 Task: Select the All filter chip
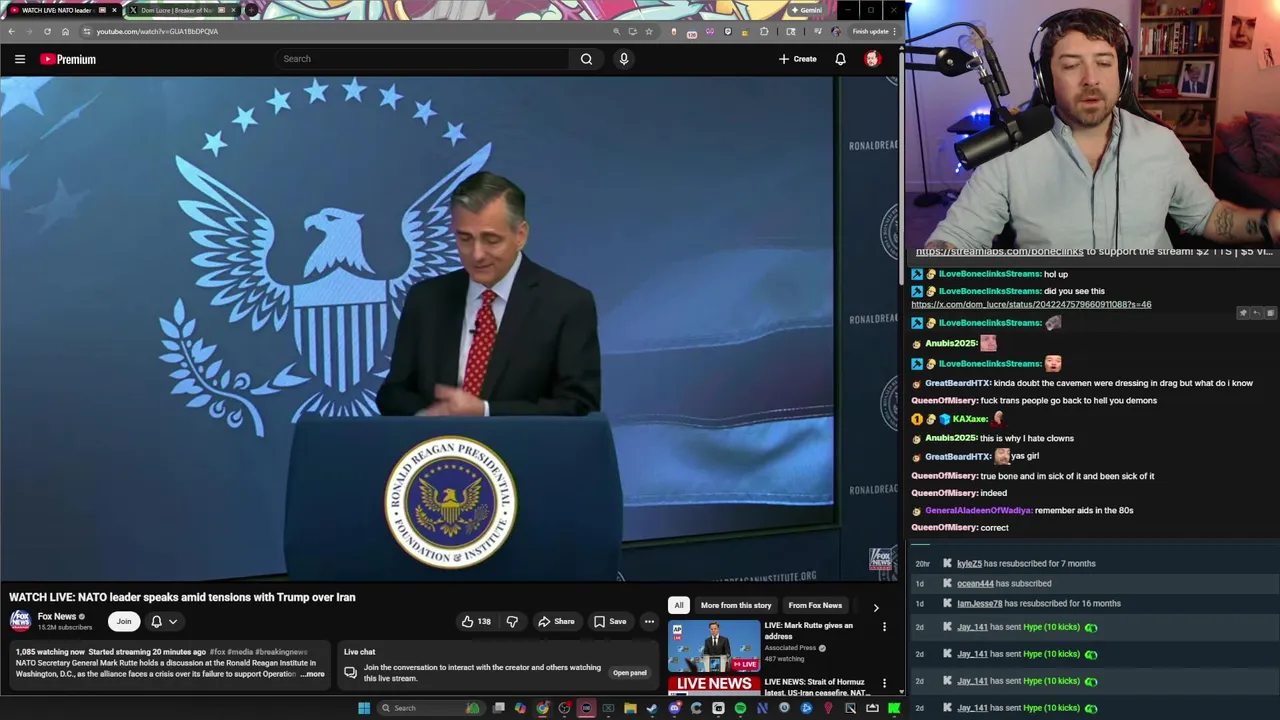[x=679, y=605]
